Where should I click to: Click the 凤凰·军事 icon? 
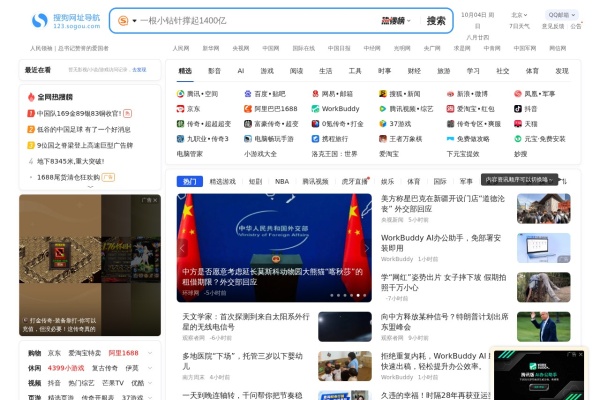coord(518,94)
